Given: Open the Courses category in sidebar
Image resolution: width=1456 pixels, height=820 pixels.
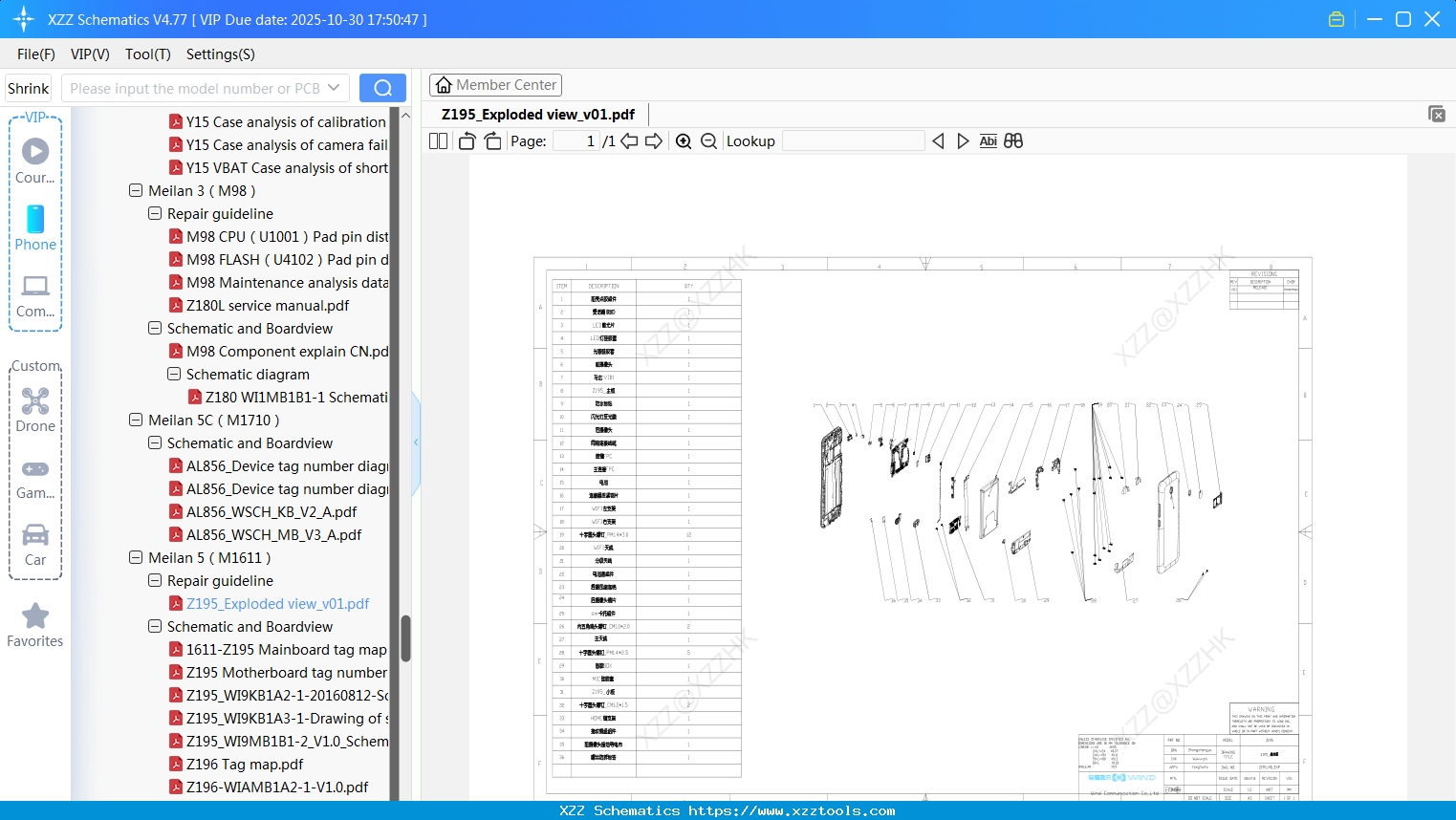Looking at the screenshot, I should click(35, 161).
